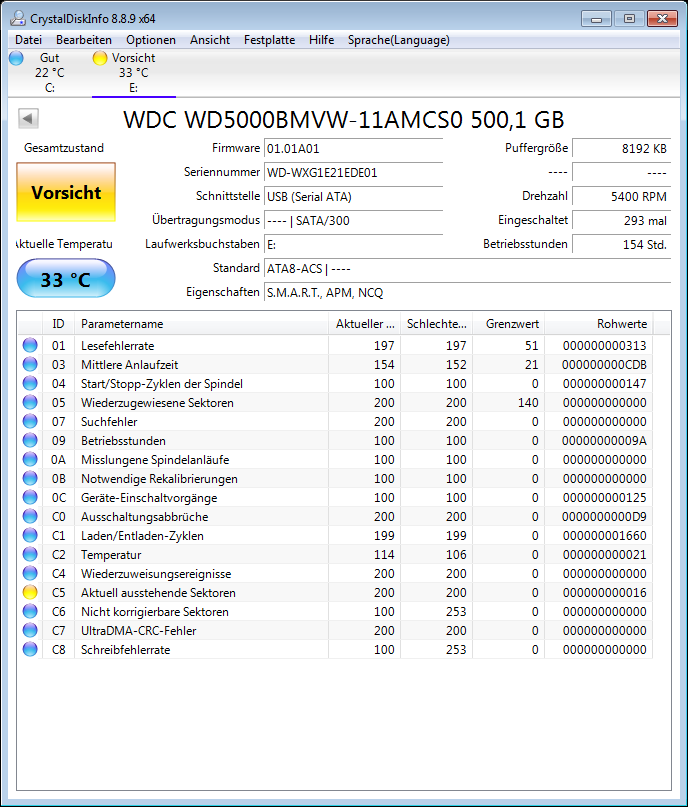The image size is (688, 807).
Task: Click the status orb for Misslungene Spindelanläufe
Action: point(30,460)
